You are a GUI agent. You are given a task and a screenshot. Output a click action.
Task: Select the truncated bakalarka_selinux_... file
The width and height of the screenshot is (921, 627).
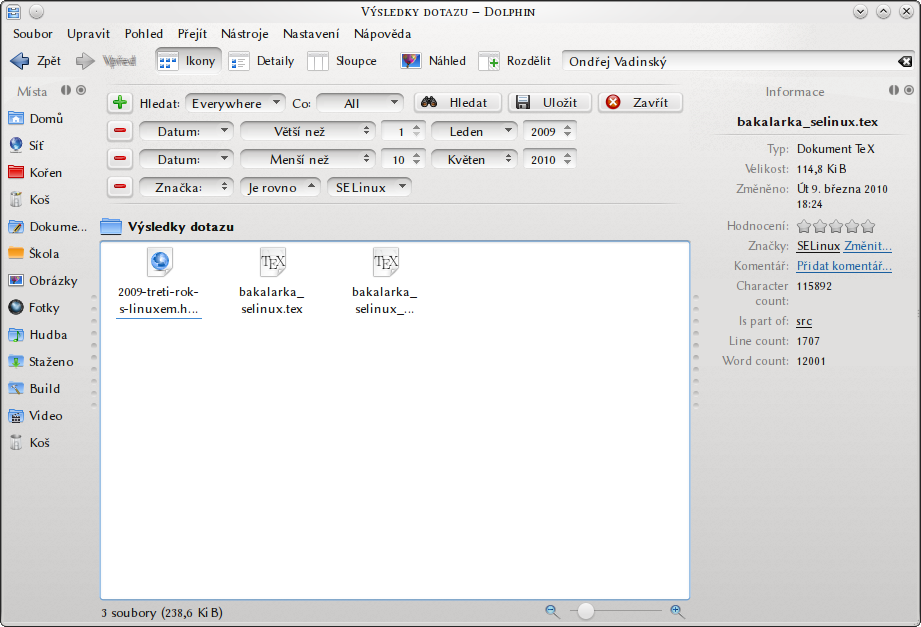coord(385,283)
